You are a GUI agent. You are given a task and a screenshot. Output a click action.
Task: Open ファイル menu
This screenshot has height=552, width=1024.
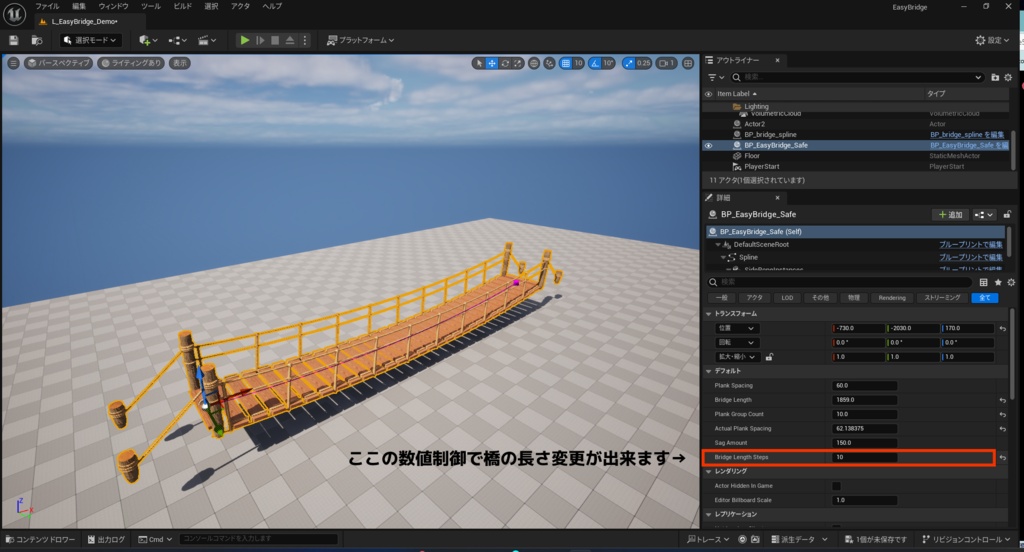pos(47,7)
